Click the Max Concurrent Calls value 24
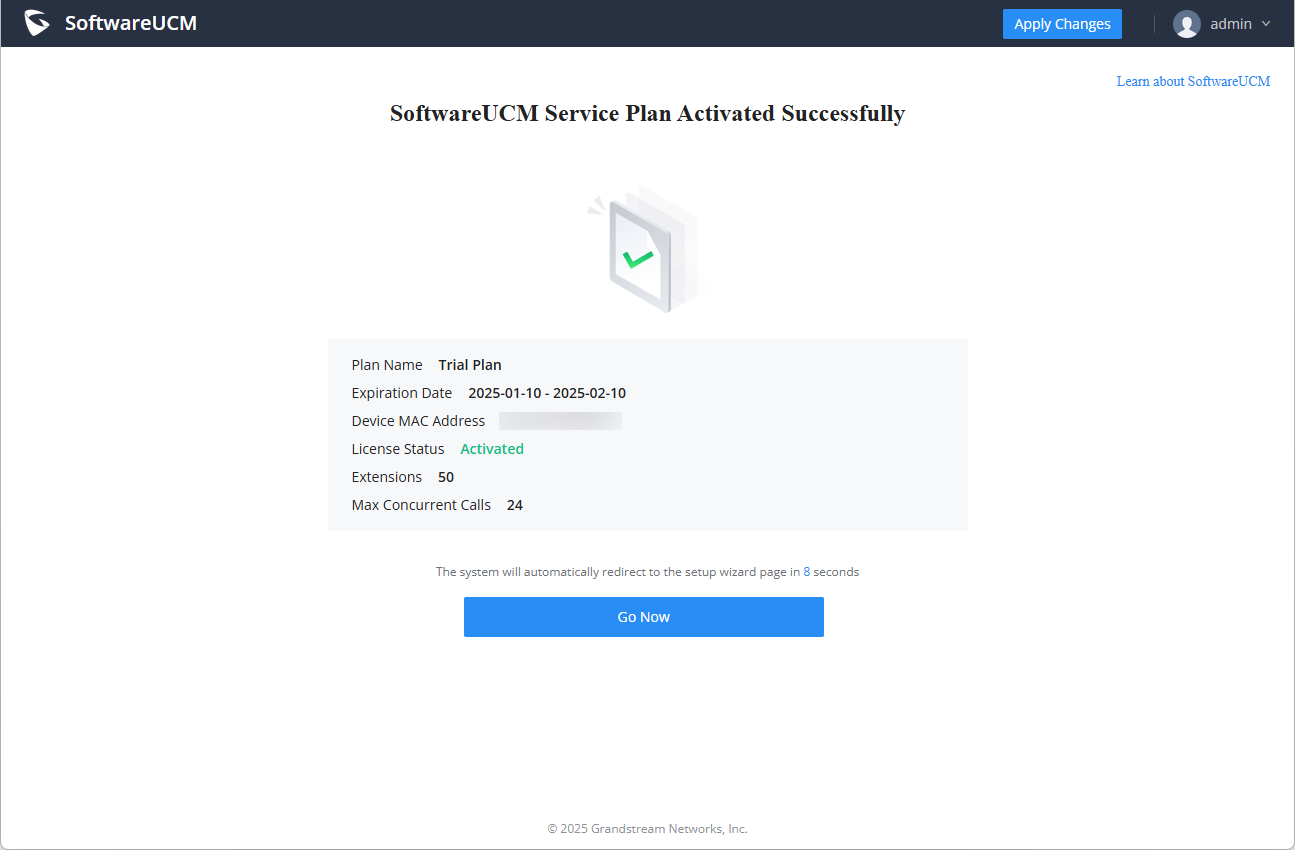The image size is (1295, 850). pyautogui.click(x=515, y=505)
